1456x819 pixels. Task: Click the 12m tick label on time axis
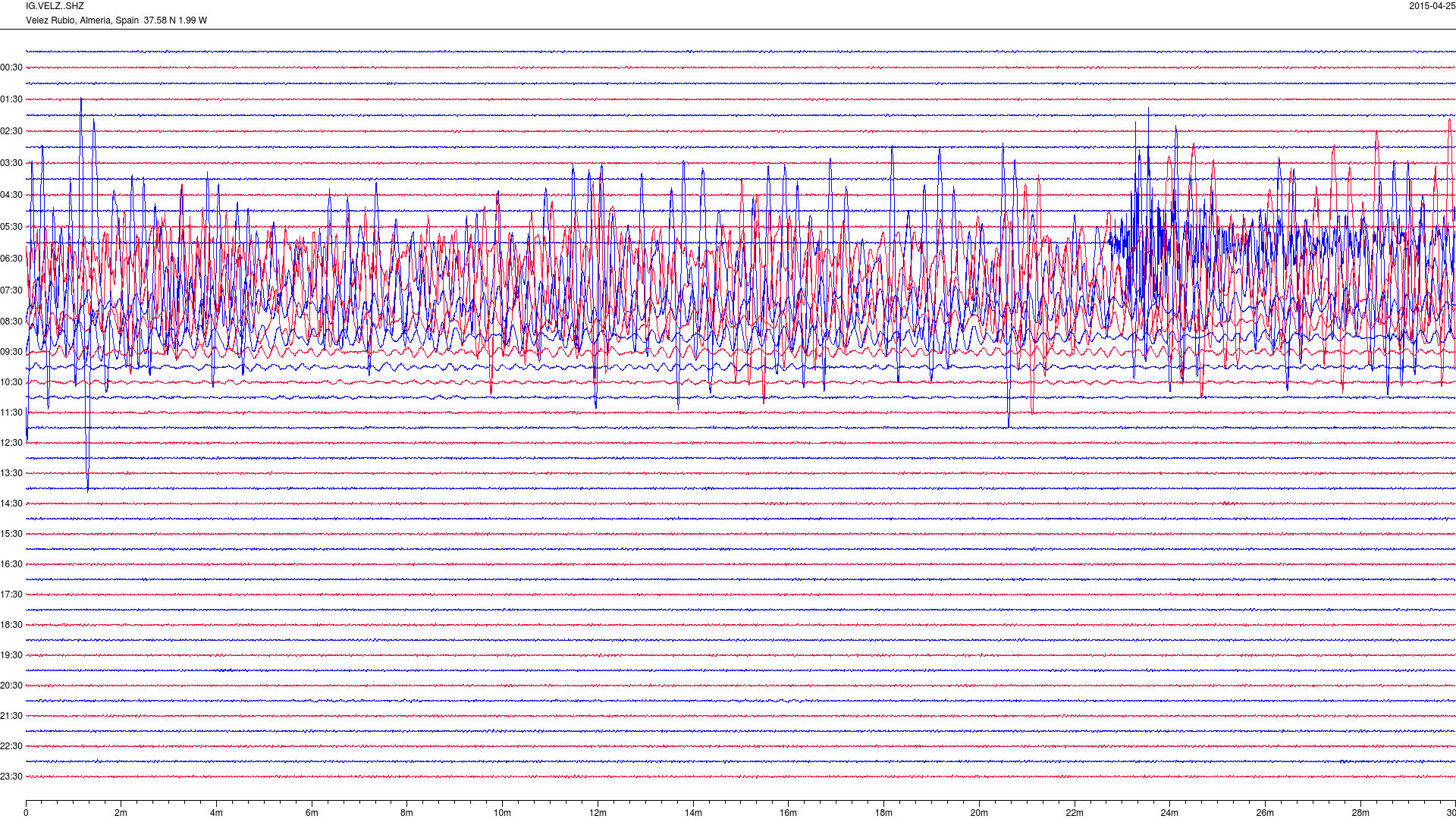[598, 813]
